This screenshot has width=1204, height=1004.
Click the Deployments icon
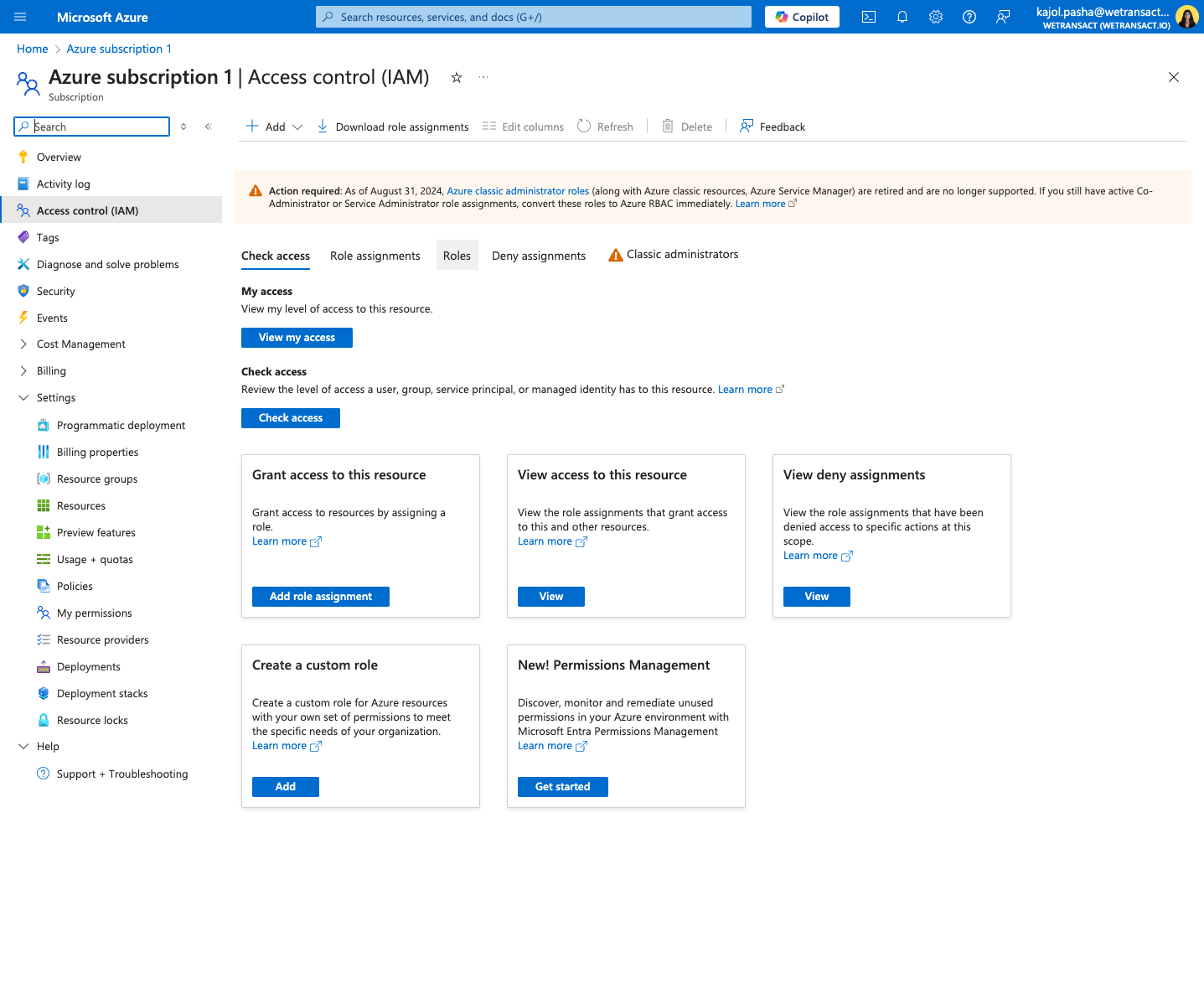coord(44,666)
